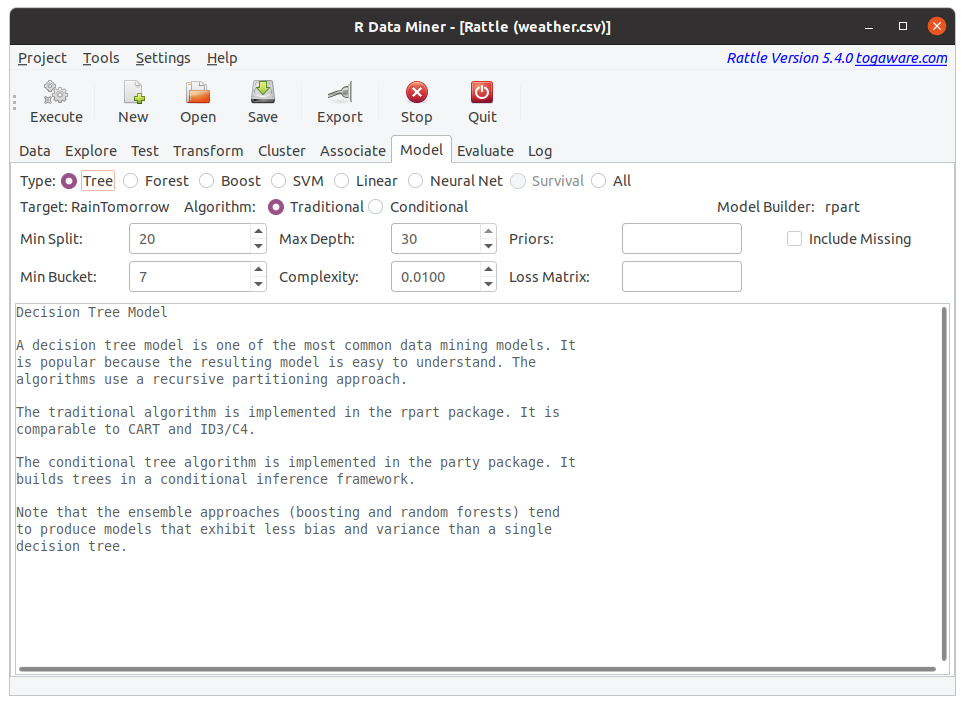The width and height of the screenshot is (965, 705).
Task: Click 'Model Builder:' label
Action: click(766, 207)
